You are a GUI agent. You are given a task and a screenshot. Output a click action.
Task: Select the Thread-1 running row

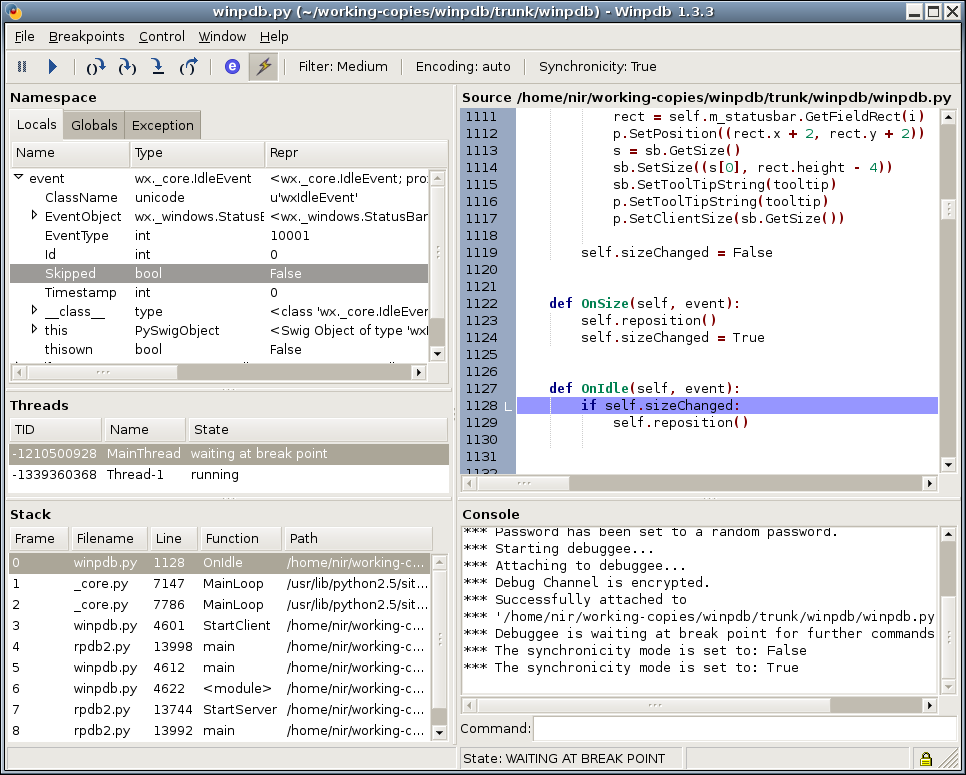coord(229,475)
